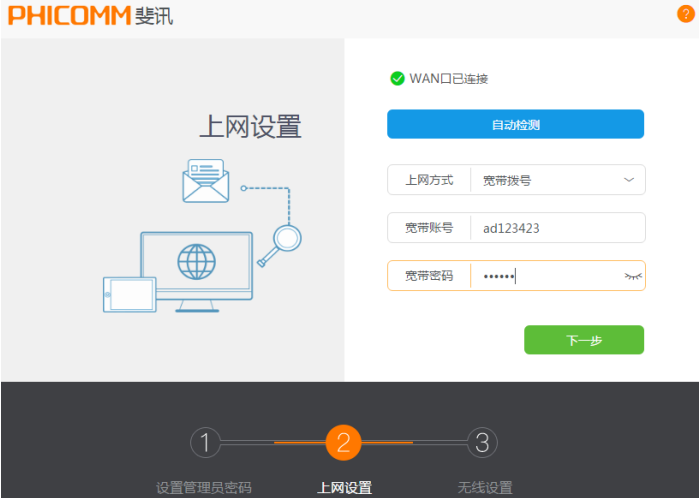Show the 宽带密码 with the eye icon
This screenshot has width=700, height=498.
pos(632,276)
